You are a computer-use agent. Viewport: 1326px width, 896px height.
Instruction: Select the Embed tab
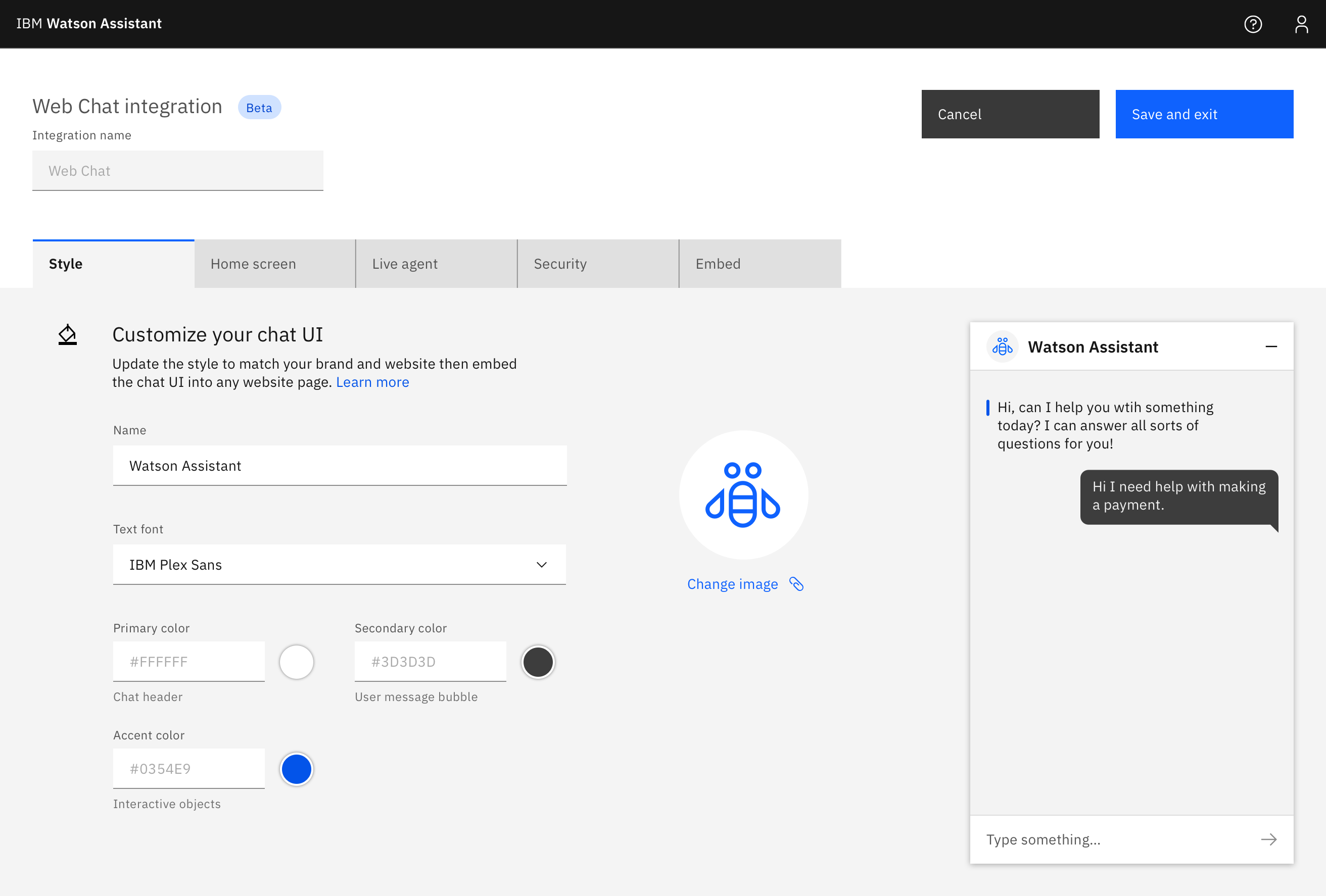760,264
